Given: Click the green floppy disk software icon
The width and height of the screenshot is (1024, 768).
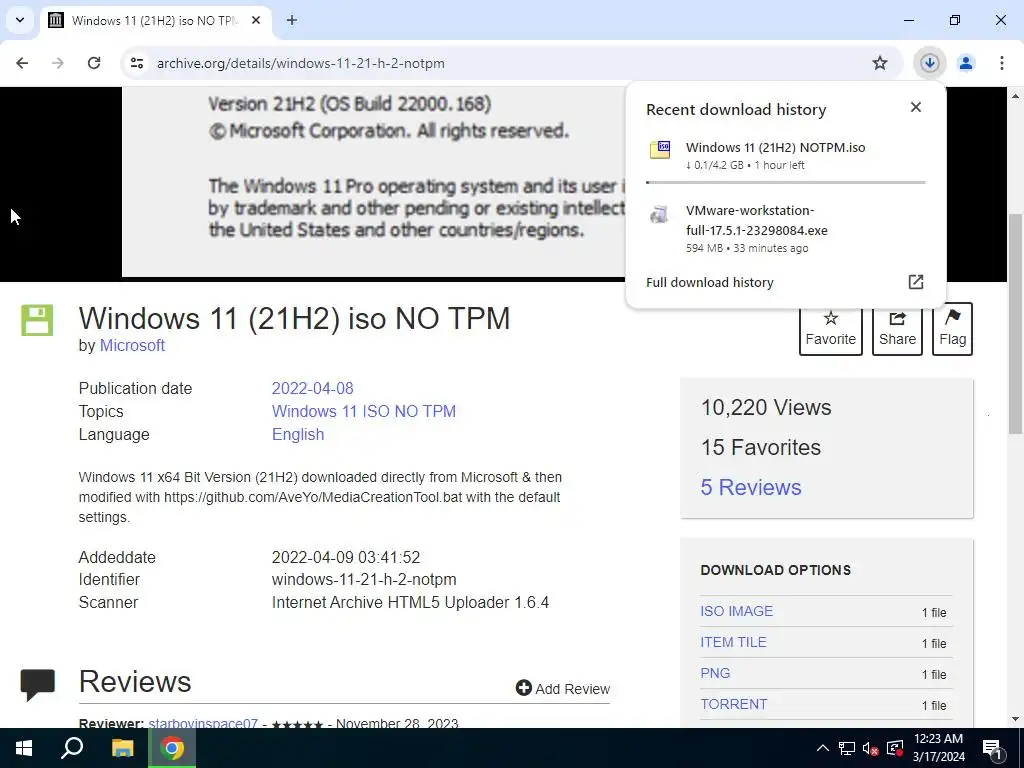Looking at the screenshot, I should (37, 320).
